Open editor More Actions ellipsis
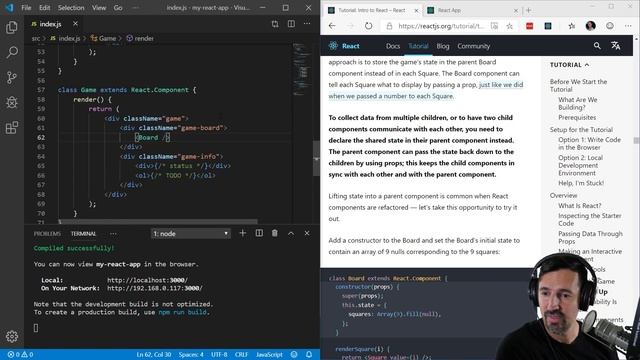 tap(307, 24)
